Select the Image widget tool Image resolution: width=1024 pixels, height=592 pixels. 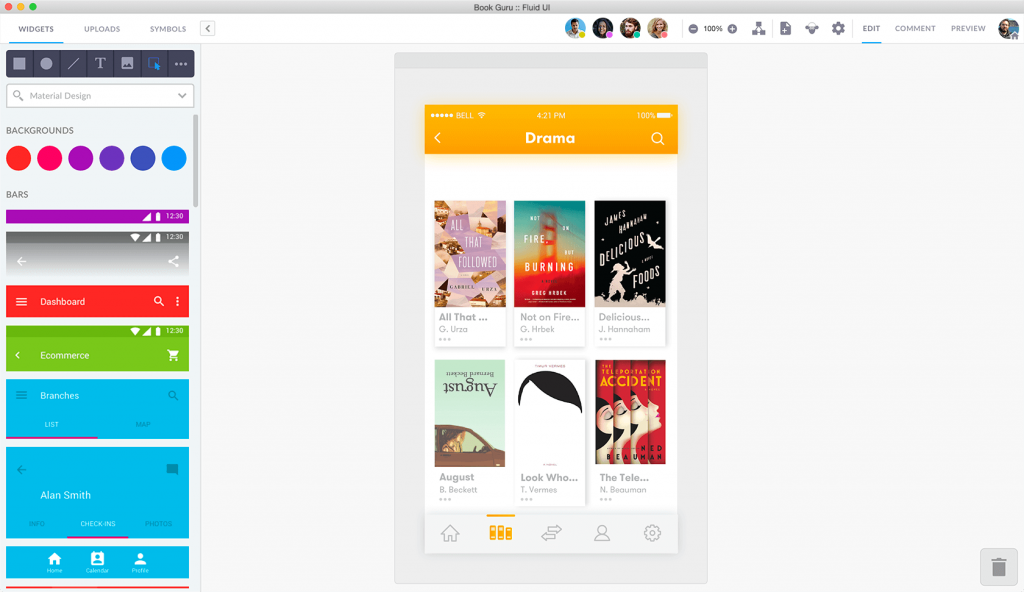(128, 63)
